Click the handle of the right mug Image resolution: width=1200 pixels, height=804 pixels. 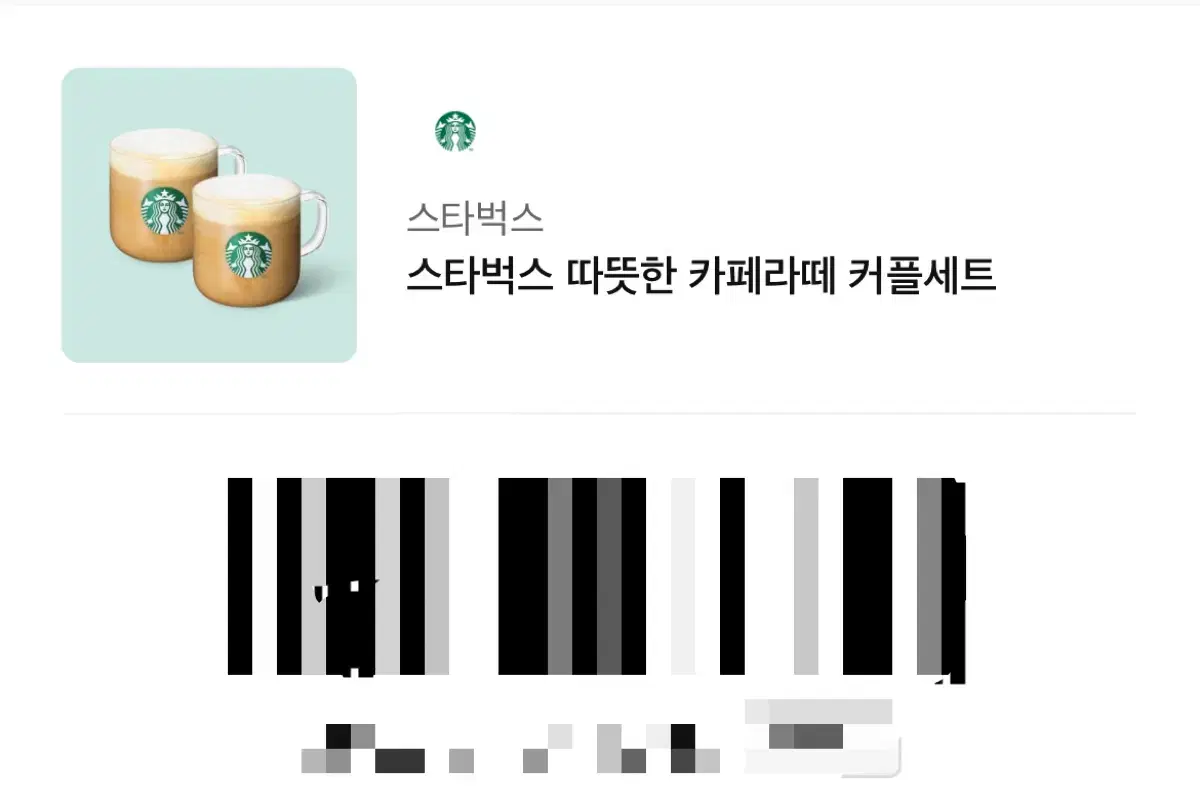pos(312,229)
